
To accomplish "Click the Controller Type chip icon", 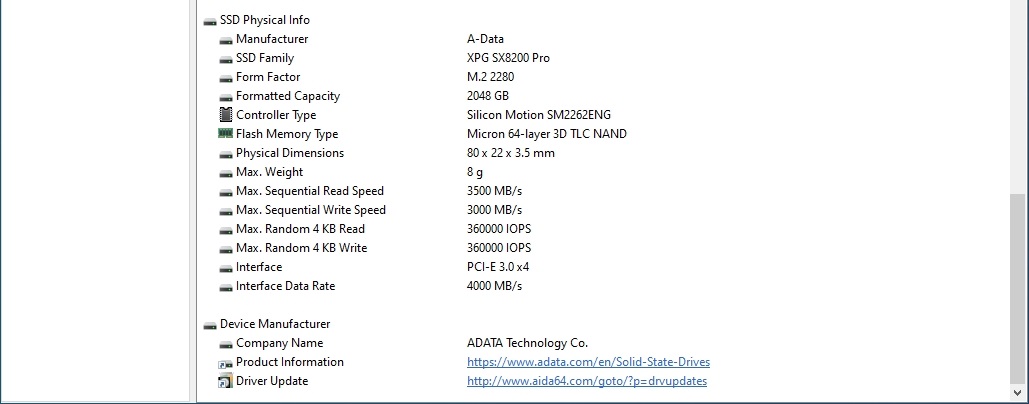I will coord(226,115).
